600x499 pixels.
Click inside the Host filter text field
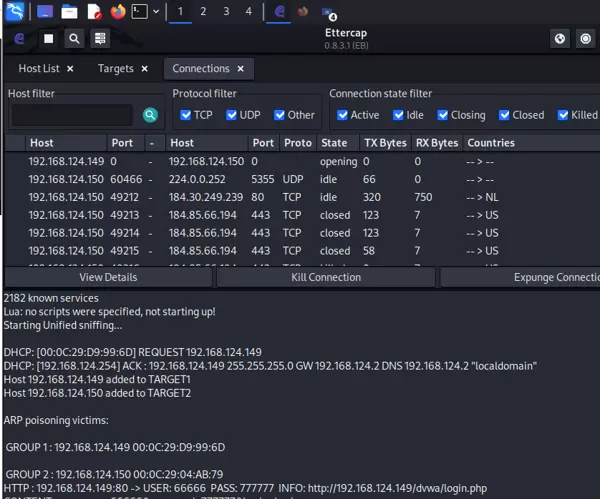[71, 115]
